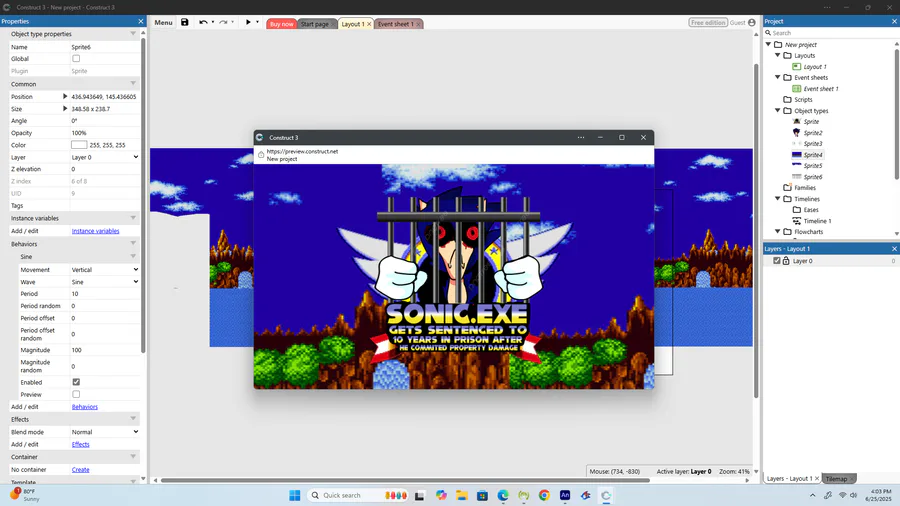Switch to the Layout 1 tab

353,24
